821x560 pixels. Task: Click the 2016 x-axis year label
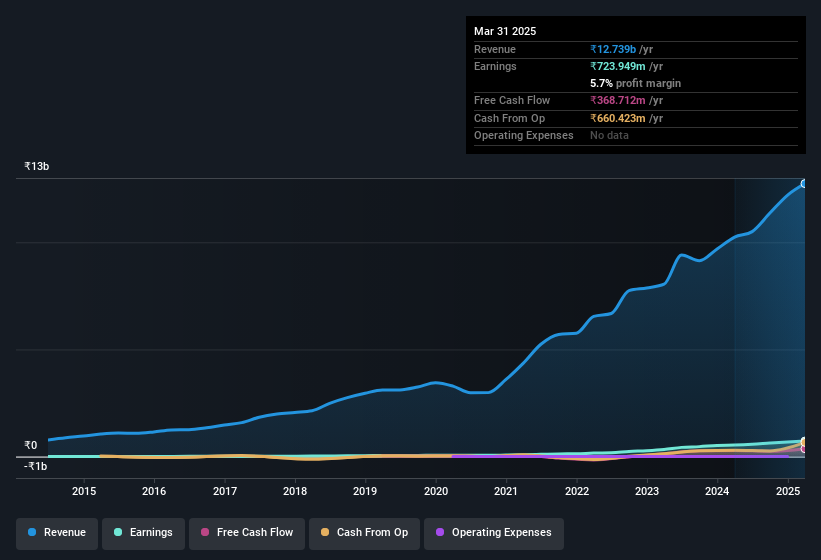point(154,491)
